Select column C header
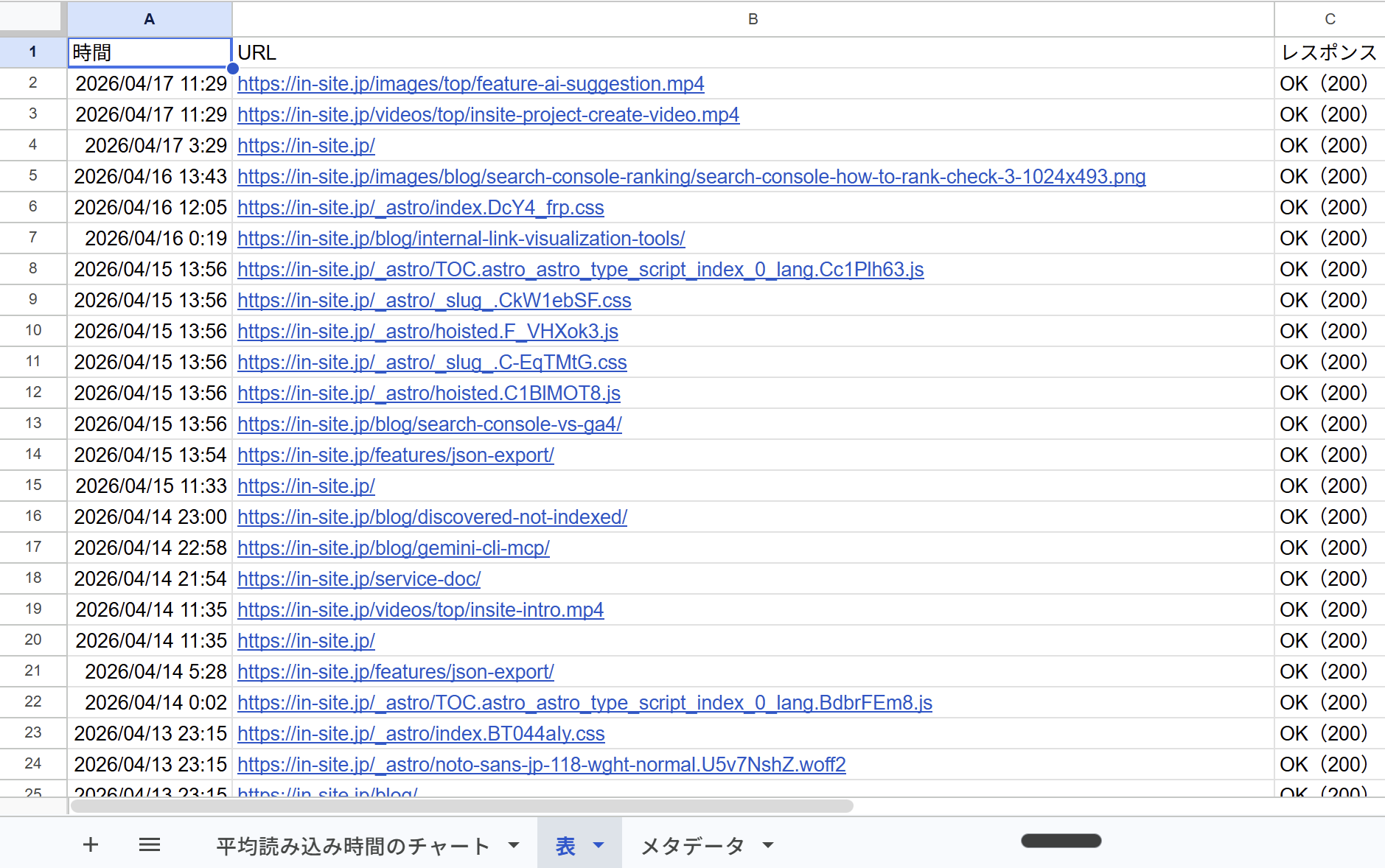This screenshot has width=1385, height=868. pyautogui.click(x=1329, y=19)
